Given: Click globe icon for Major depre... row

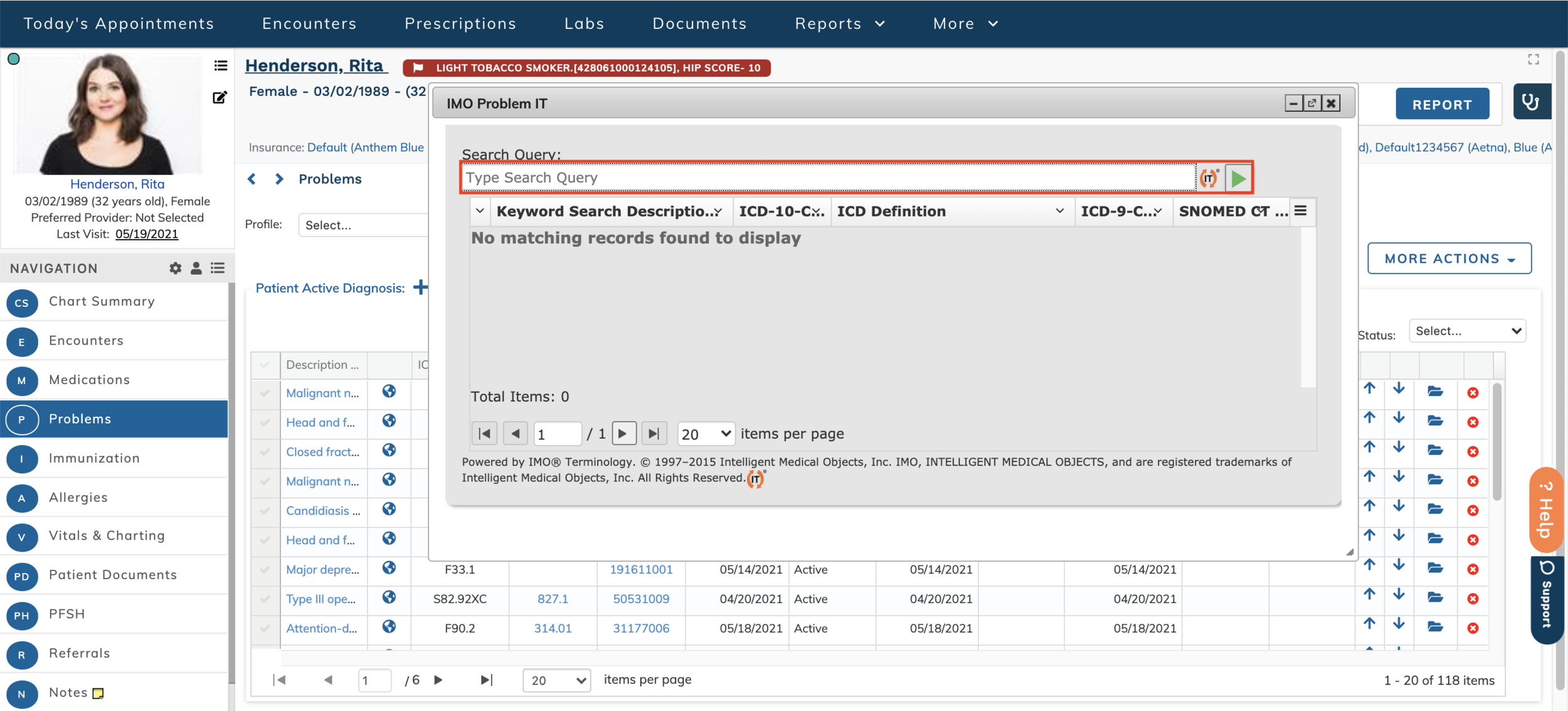Looking at the screenshot, I should point(389,568).
